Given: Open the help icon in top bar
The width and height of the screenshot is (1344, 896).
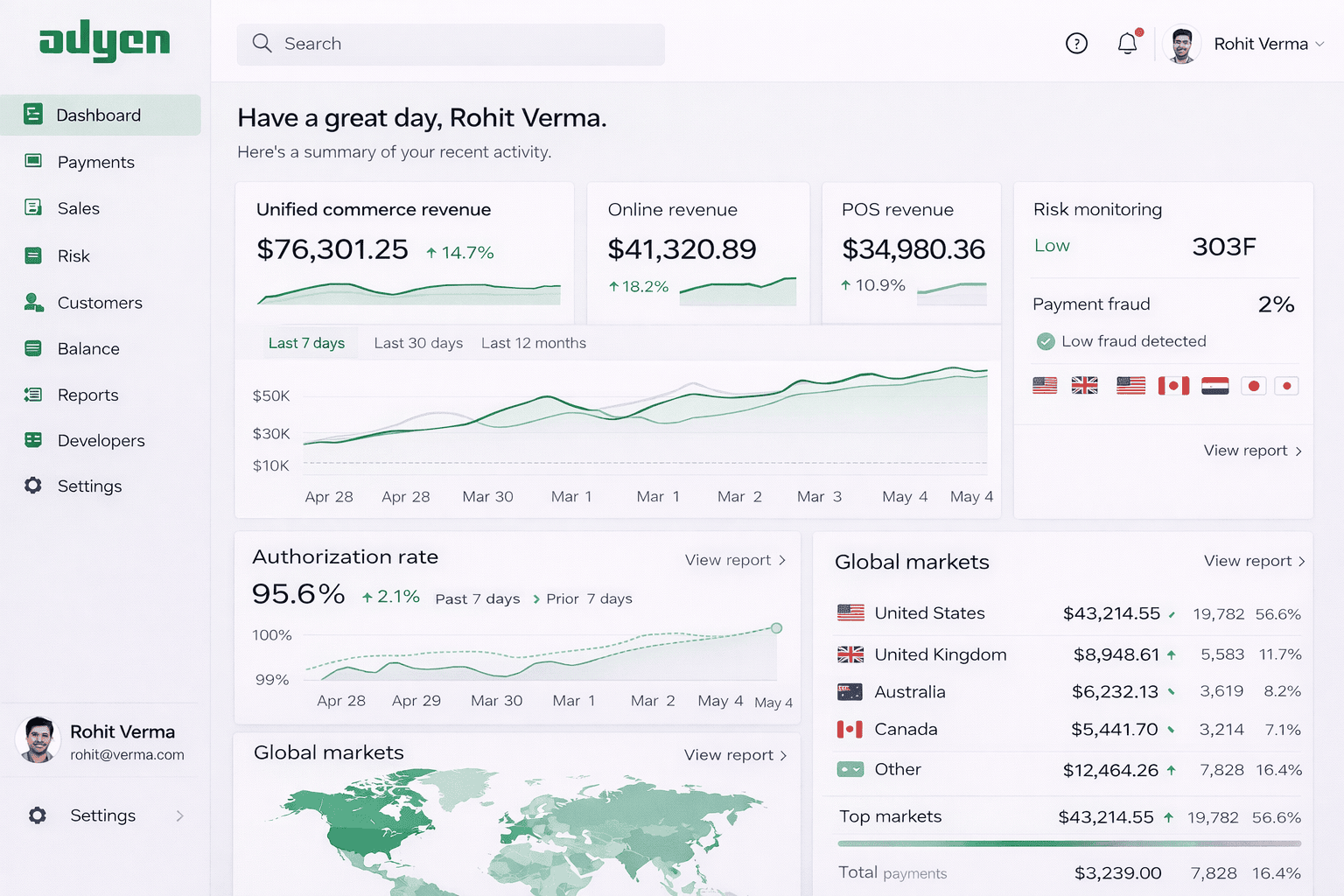Looking at the screenshot, I should click(x=1077, y=43).
